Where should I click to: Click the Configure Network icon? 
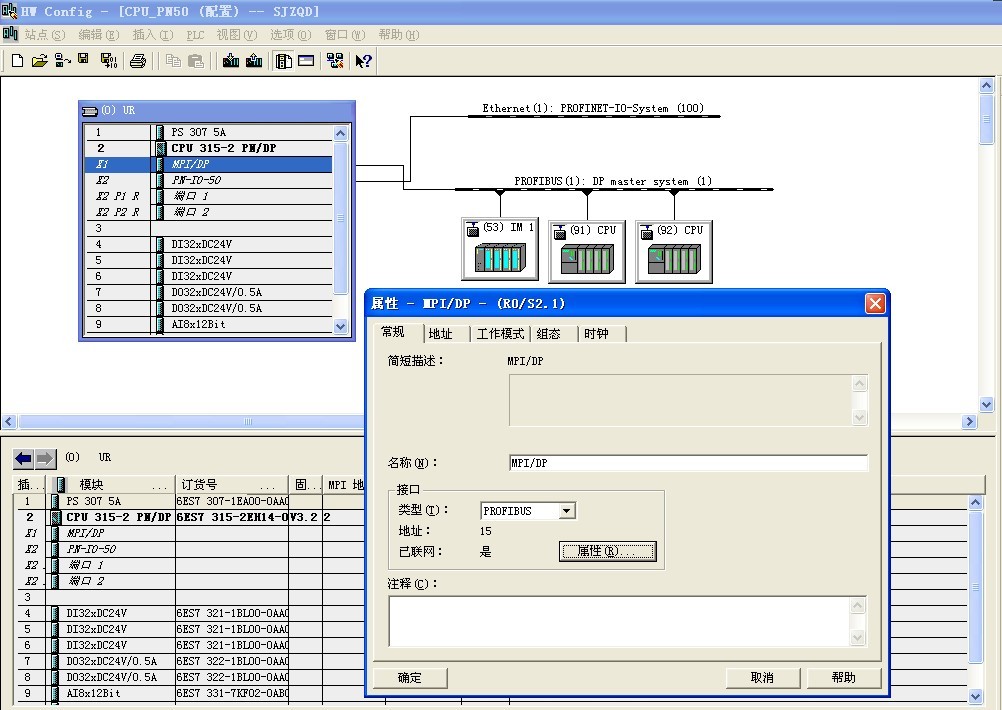point(335,61)
